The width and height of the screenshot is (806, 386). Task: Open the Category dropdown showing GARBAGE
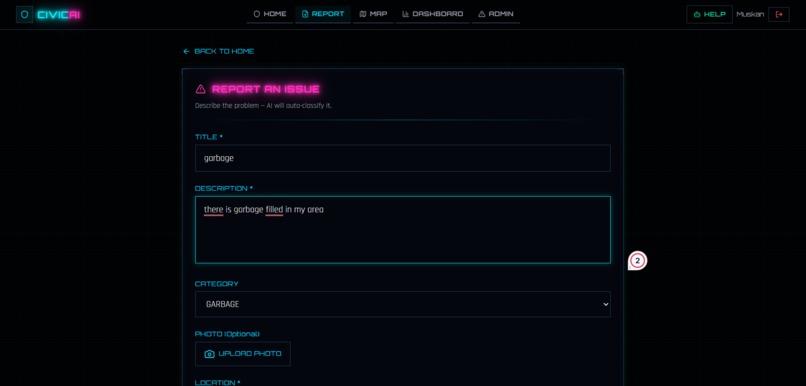coord(402,304)
